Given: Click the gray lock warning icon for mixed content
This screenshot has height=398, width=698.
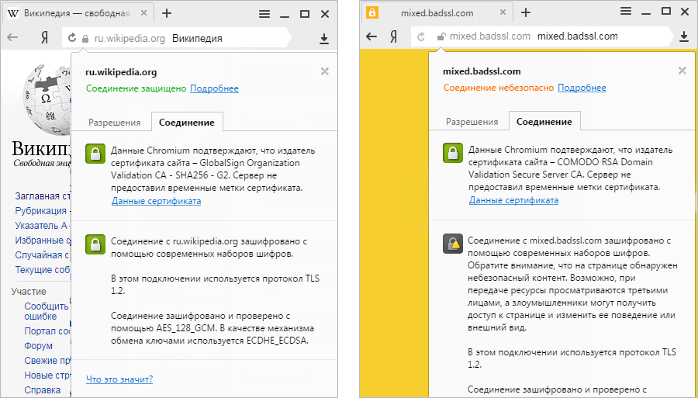Looking at the screenshot, I should point(453,244).
